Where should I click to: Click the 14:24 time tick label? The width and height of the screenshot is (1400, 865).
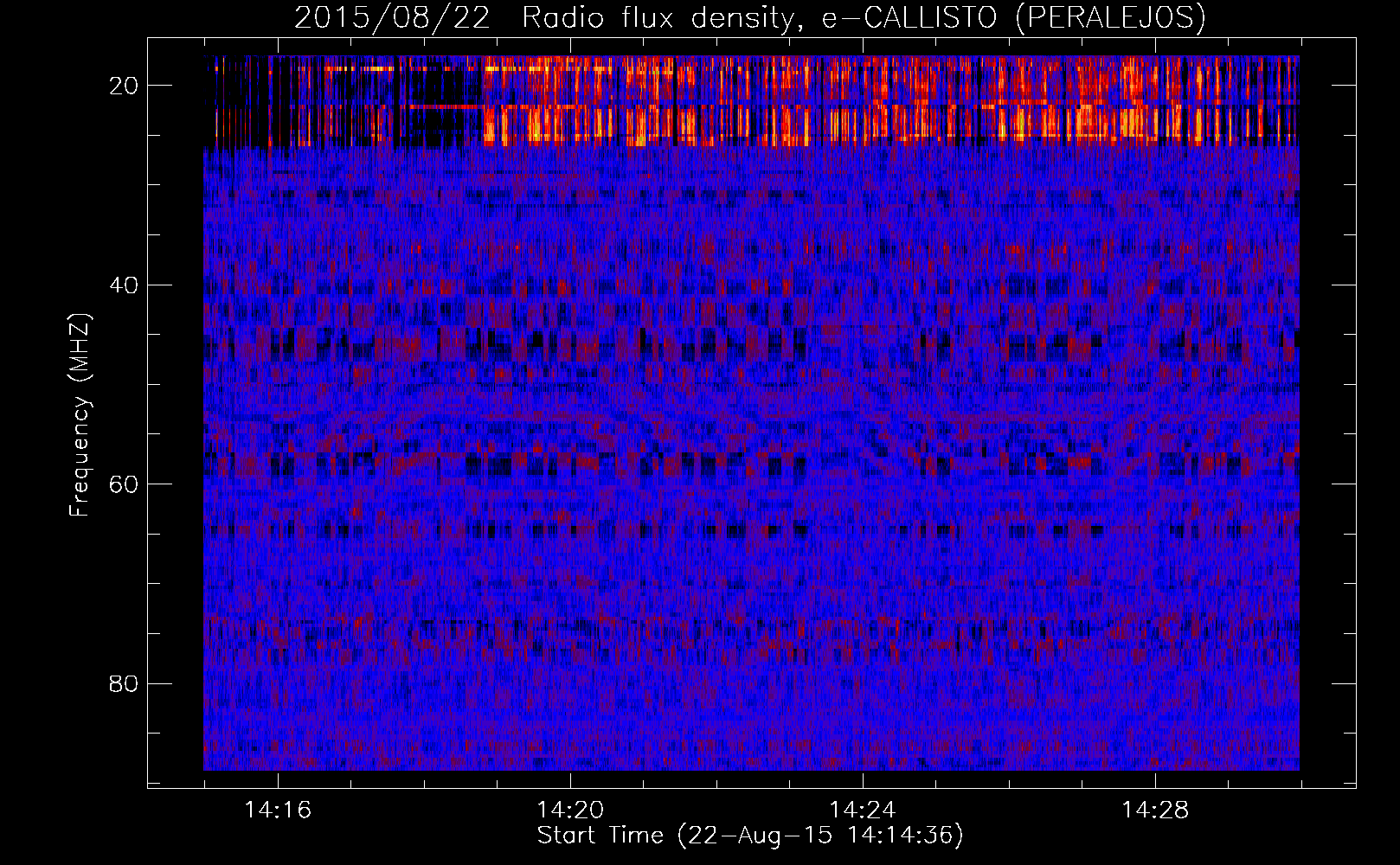pos(863,810)
